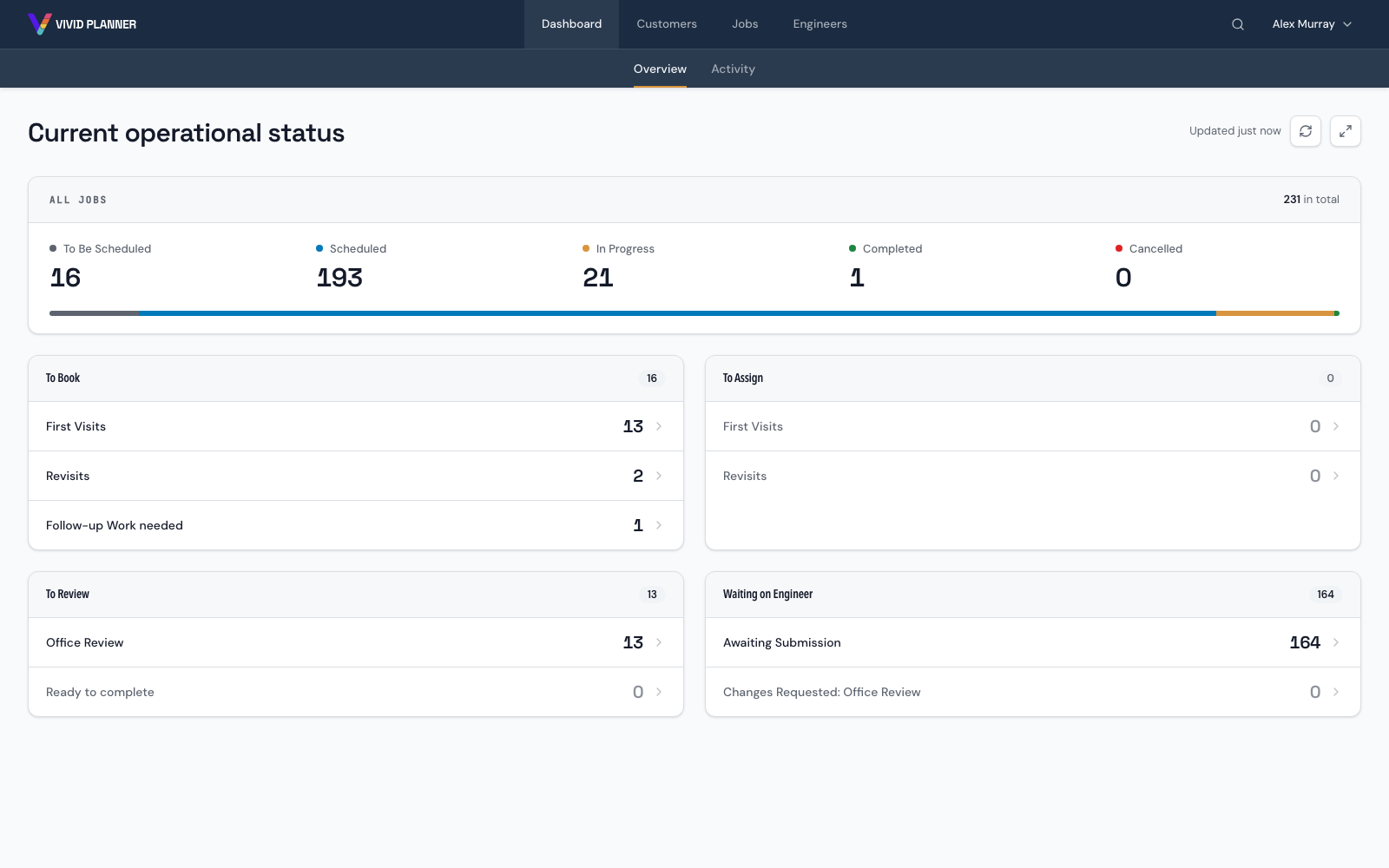1389x868 pixels.
Task: Open the Jobs nav item
Action: 745,24
